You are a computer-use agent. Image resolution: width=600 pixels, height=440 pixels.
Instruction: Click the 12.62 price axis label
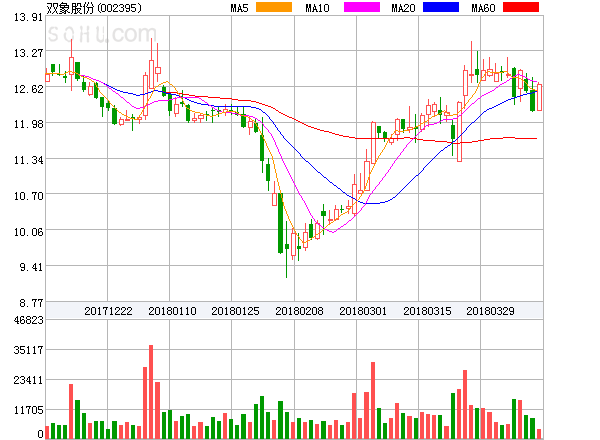coord(28,89)
